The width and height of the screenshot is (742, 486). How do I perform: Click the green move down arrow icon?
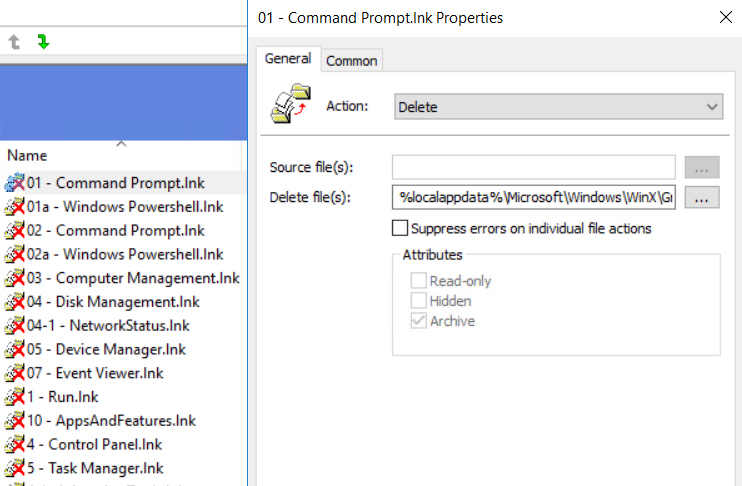pyautogui.click(x=43, y=42)
